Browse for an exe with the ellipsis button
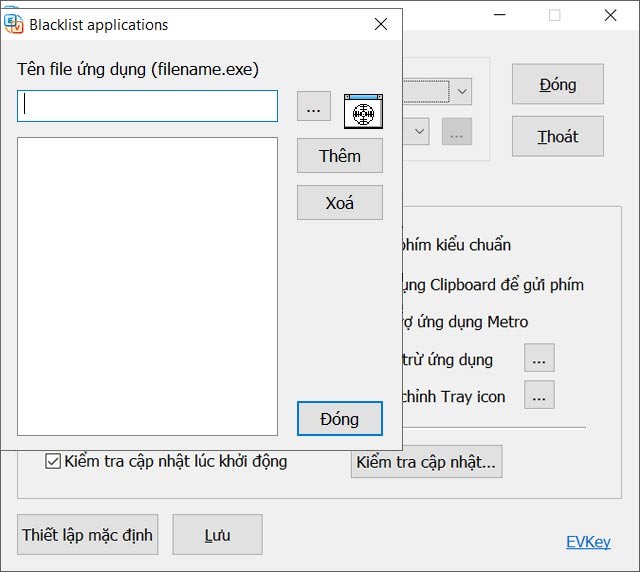This screenshot has height=572, width=640. (x=313, y=106)
